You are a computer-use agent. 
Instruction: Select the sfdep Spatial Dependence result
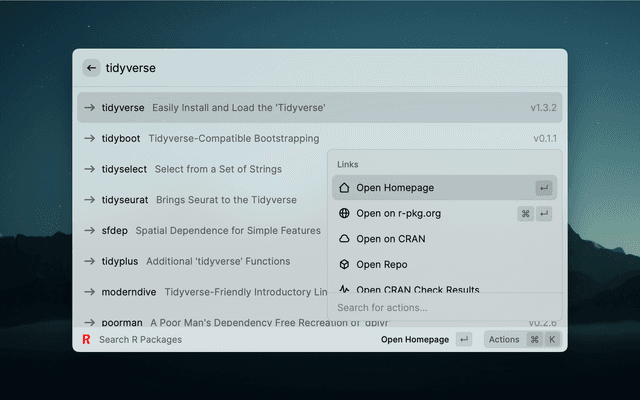(x=200, y=231)
